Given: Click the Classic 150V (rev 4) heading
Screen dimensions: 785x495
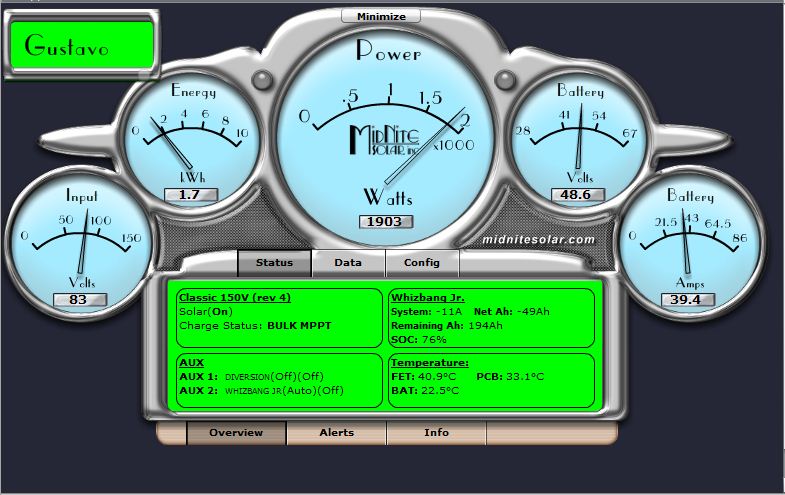Looking at the screenshot, I should pos(235,297).
